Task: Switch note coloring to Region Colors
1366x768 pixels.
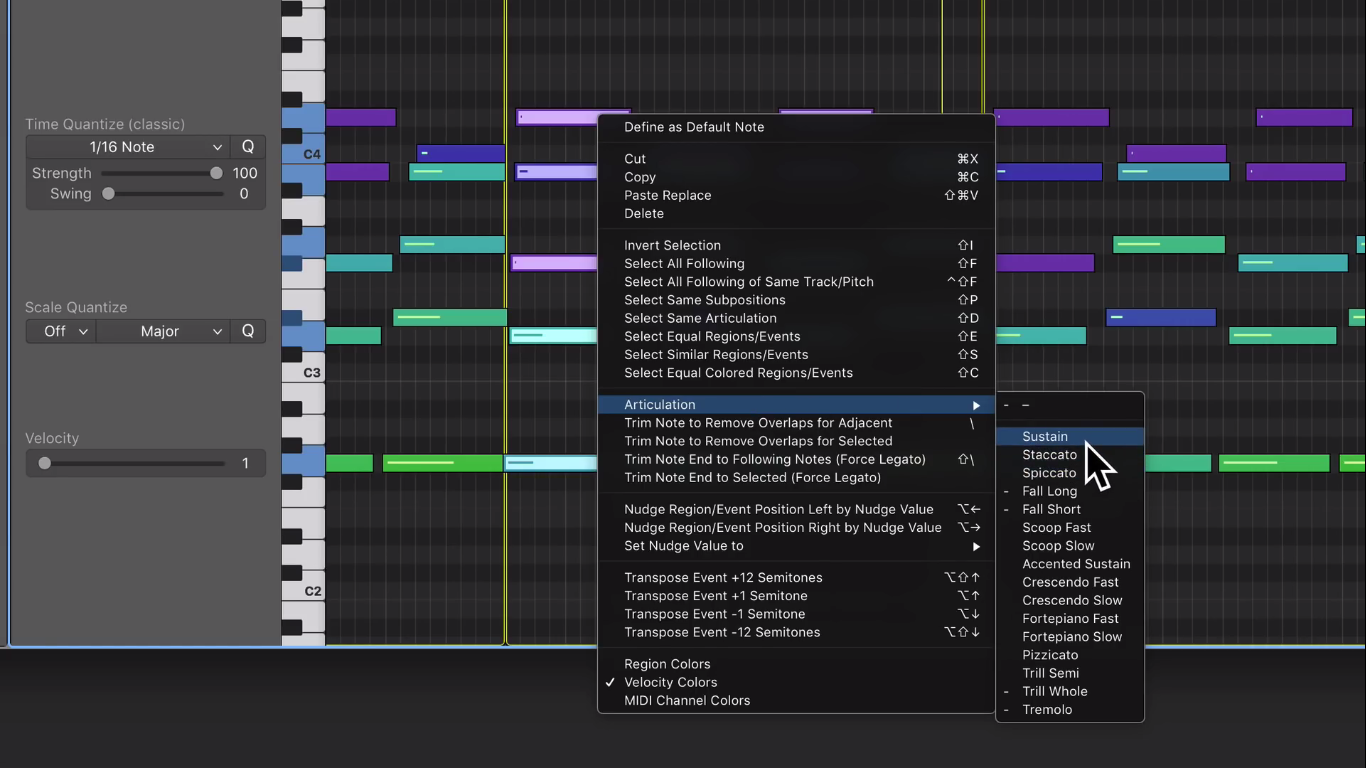Action: click(x=796, y=664)
